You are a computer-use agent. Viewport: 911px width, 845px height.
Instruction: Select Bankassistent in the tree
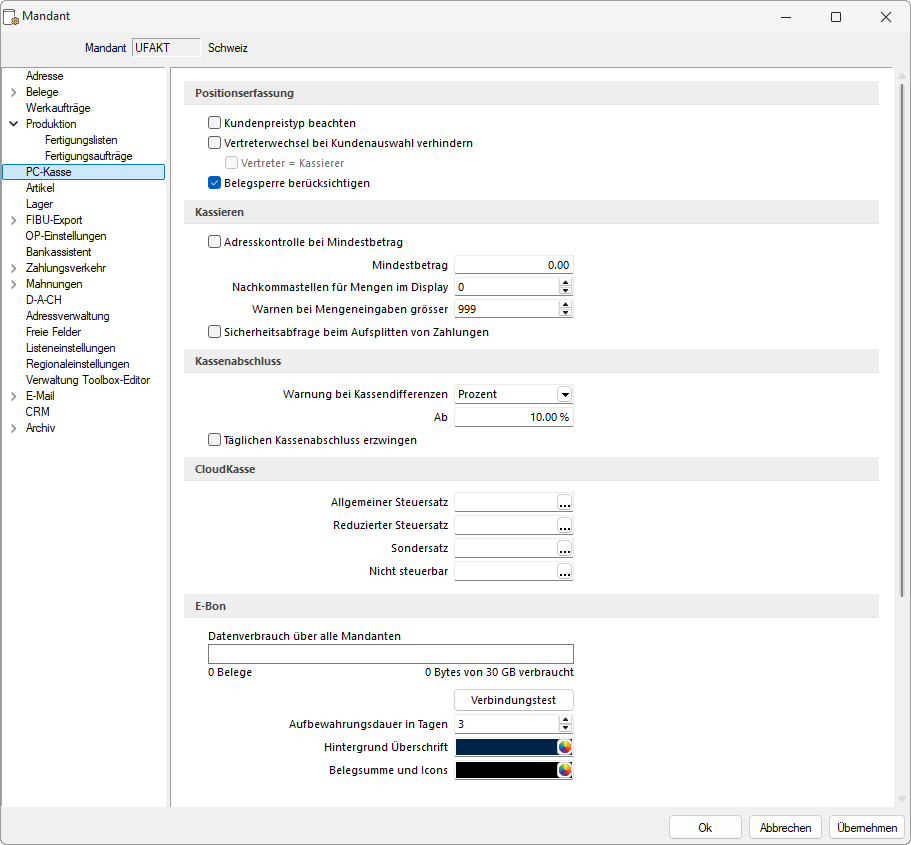coord(59,252)
